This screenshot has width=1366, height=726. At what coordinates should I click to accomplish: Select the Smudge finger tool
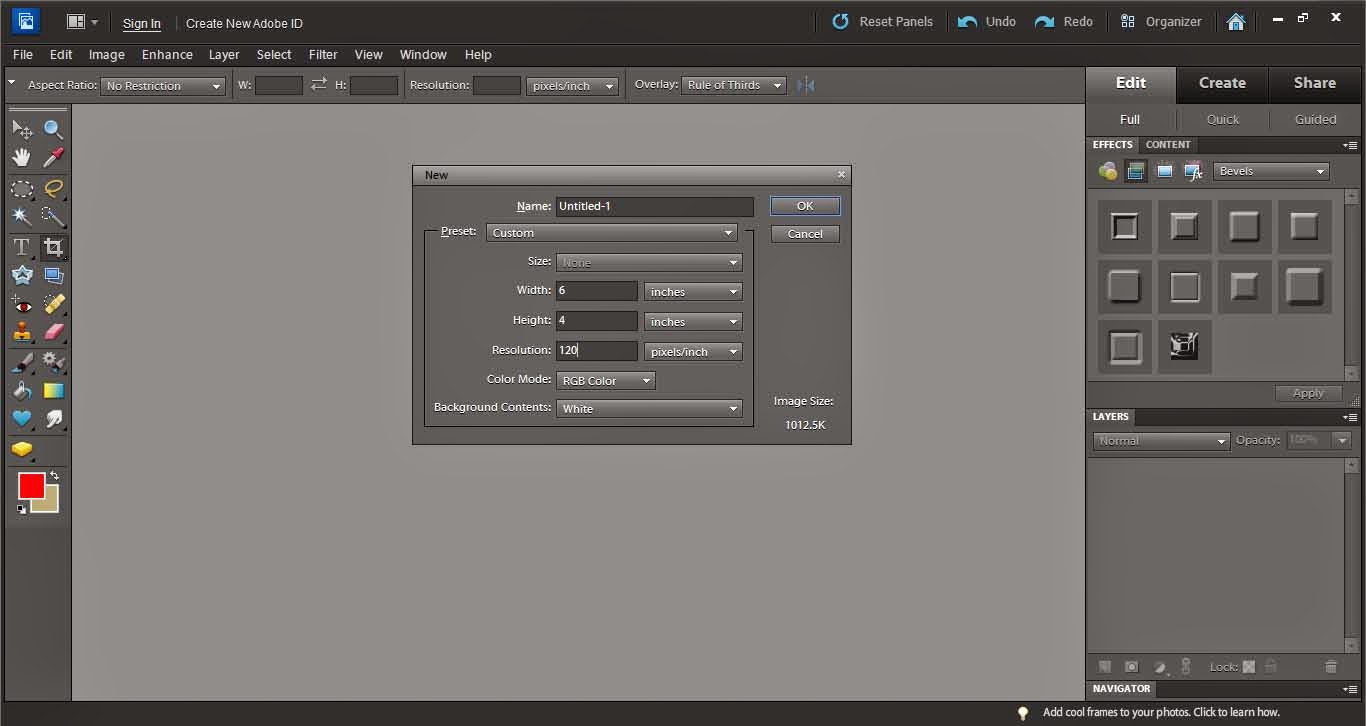[54, 419]
